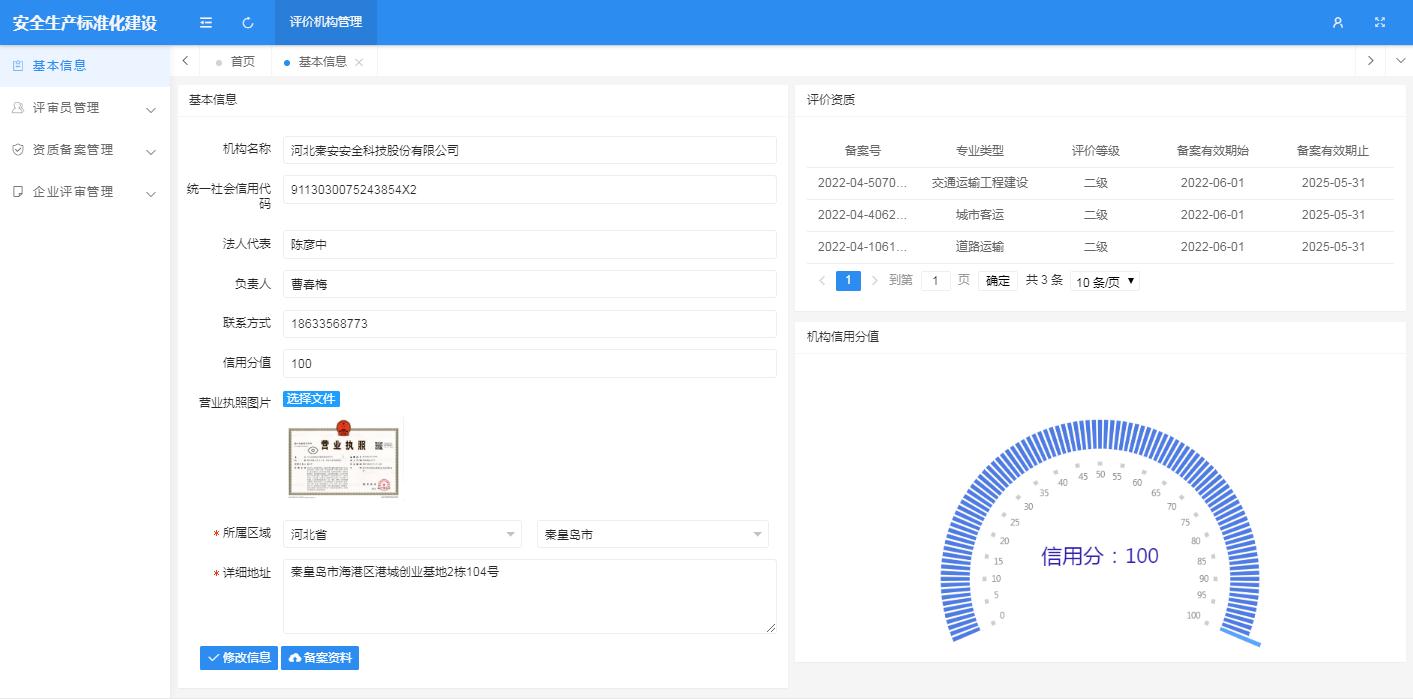
Task: Click the 机构名称 input field
Action: (529, 150)
